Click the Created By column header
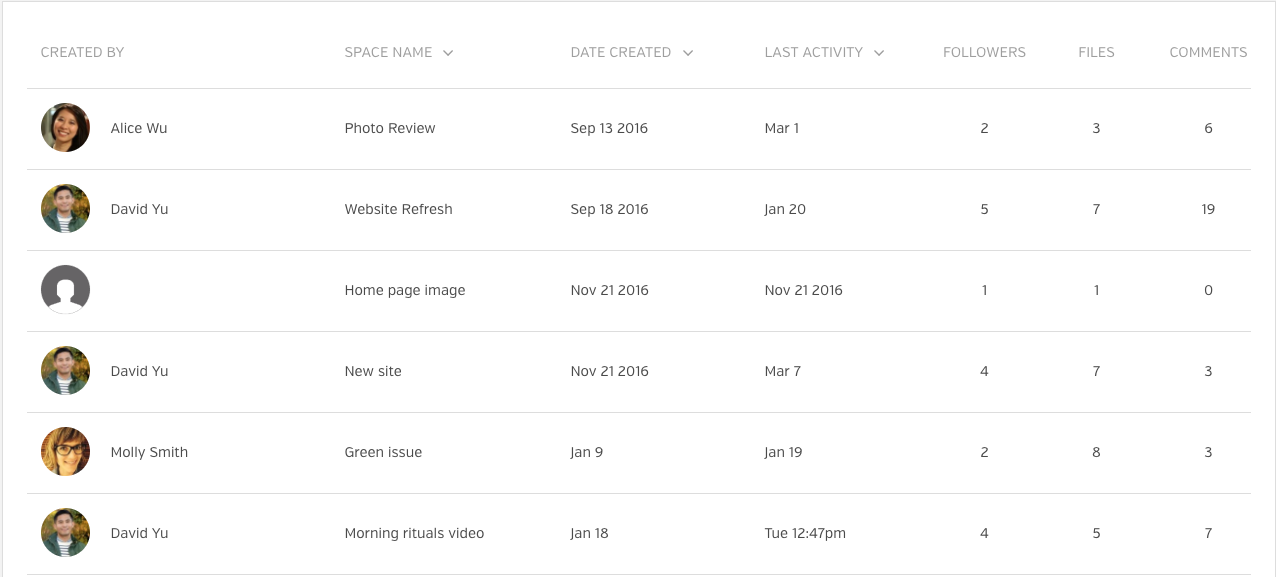This screenshot has height=577, width=1276. [x=82, y=52]
